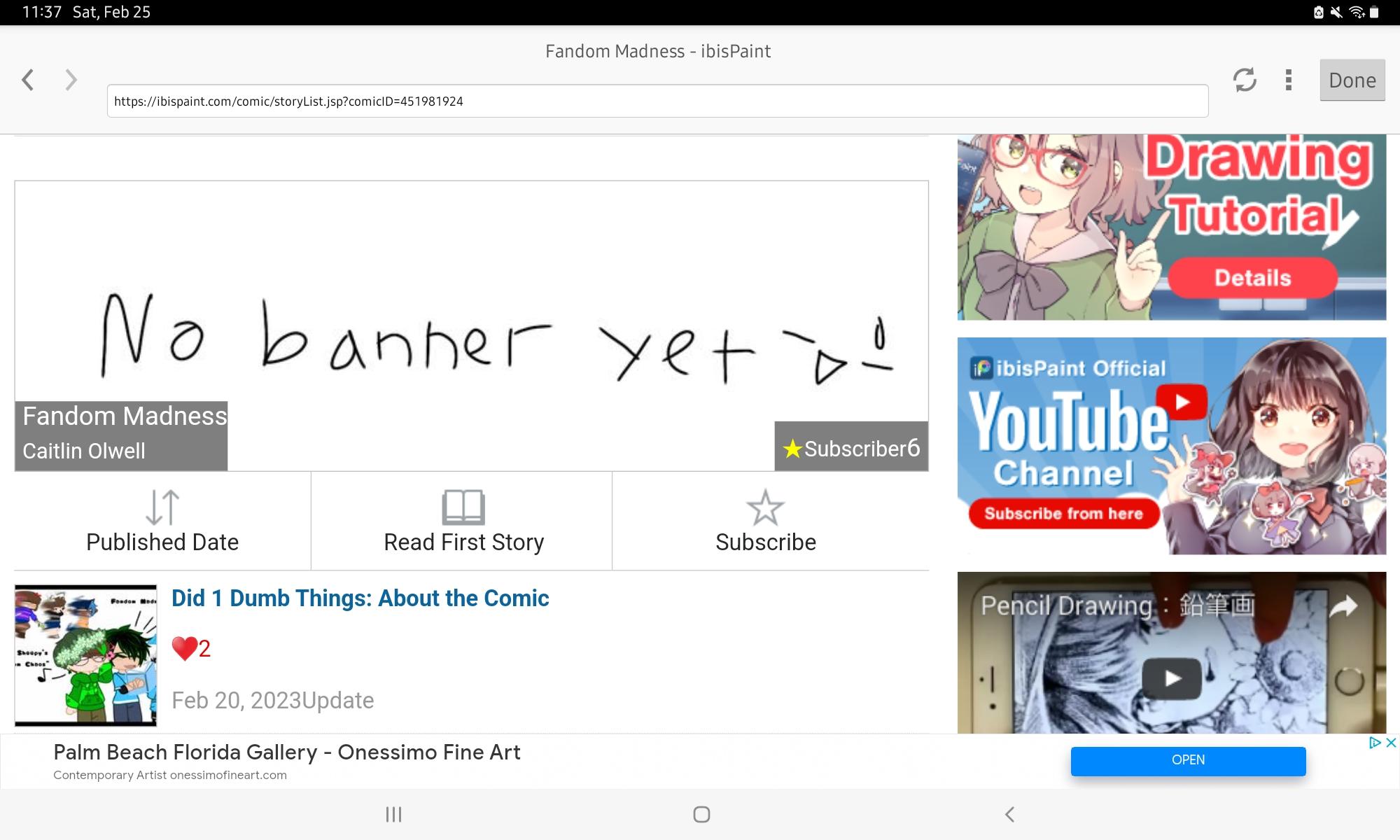The width and height of the screenshot is (1400, 840).
Task: Click the grayed forward navigation arrow
Action: pyautogui.click(x=70, y=80)
